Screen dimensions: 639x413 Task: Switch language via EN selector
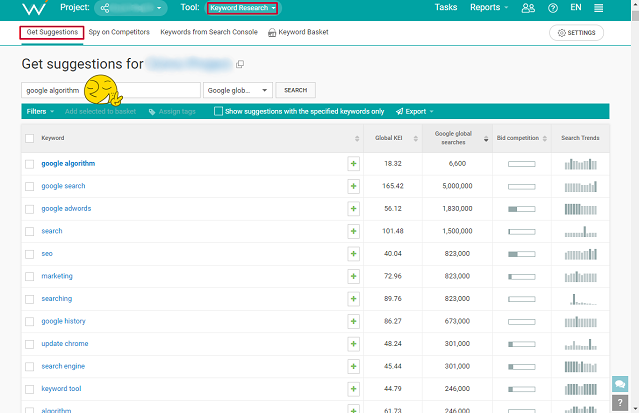click(575, 7)
